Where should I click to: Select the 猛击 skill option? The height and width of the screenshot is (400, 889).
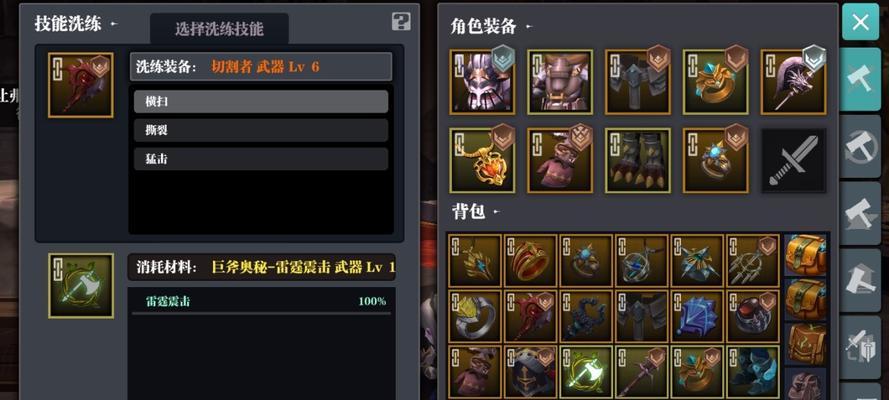261,159
